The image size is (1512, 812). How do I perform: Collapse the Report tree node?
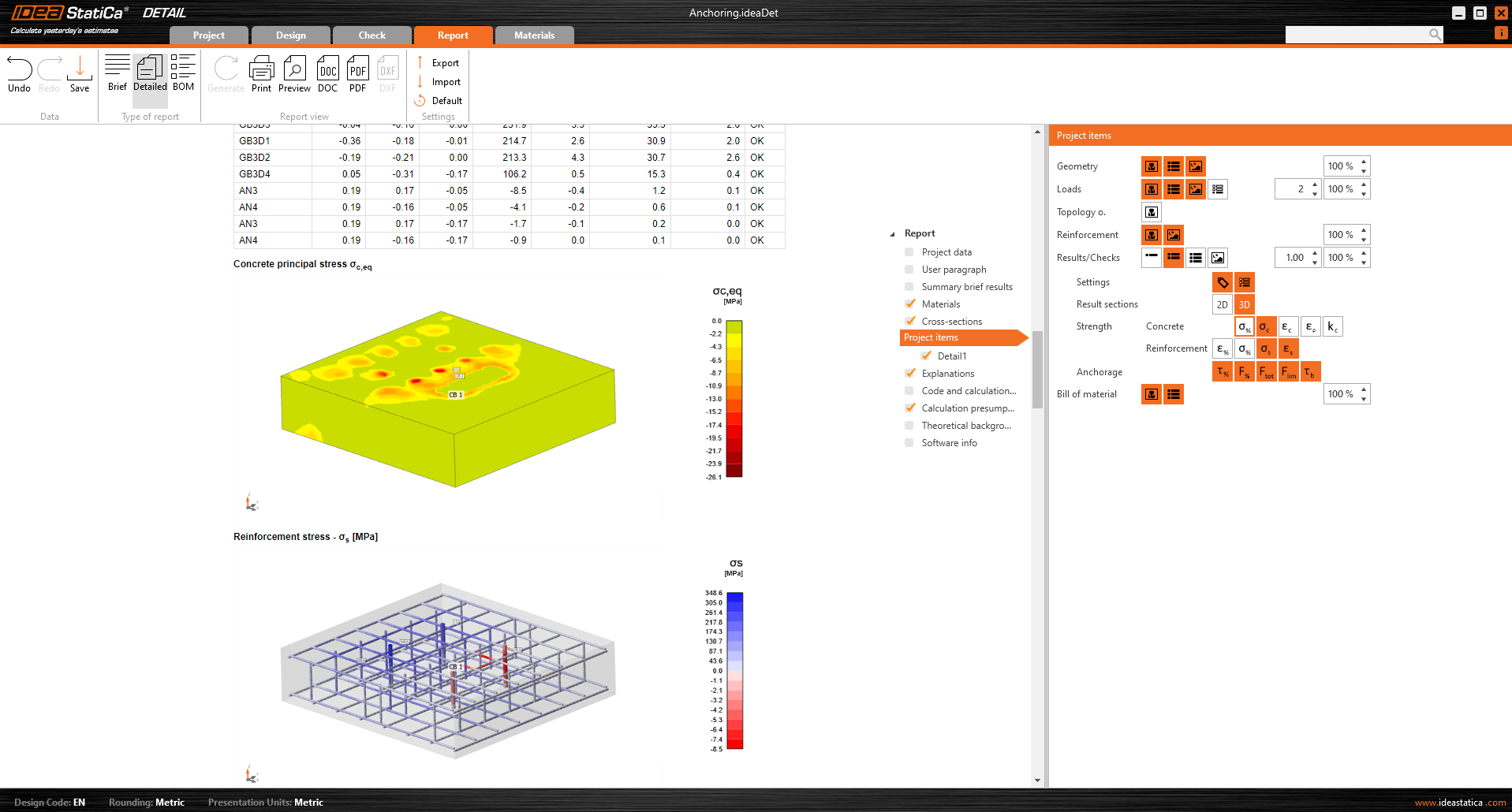(x=893, y=234)
